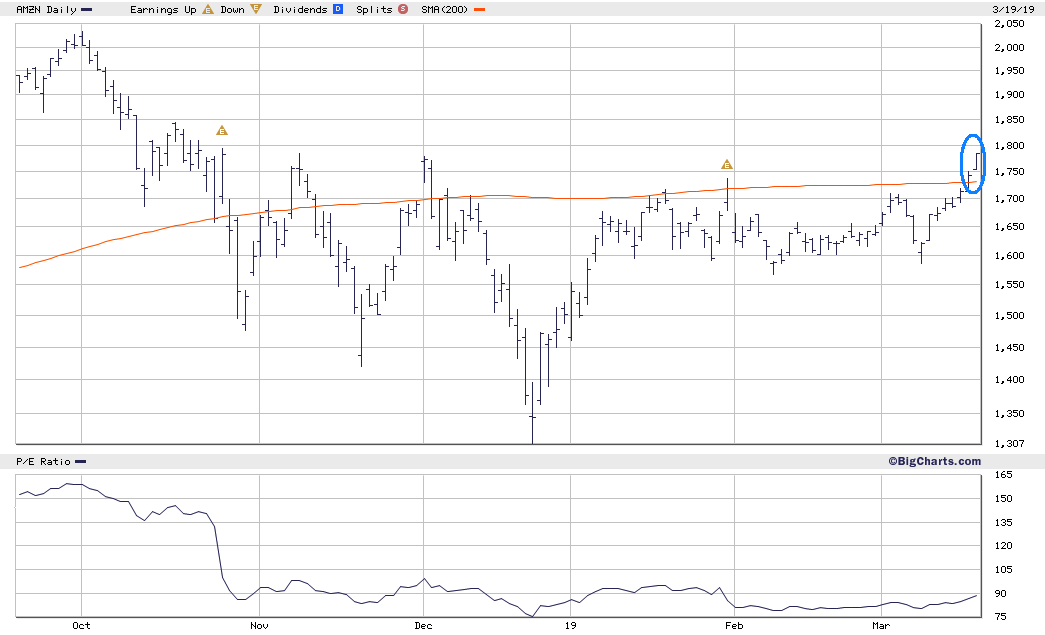The height and width of the screenshot is (635, 1045).
Task: Click the 90 P/E axis label
Action: click(1000, 594)
